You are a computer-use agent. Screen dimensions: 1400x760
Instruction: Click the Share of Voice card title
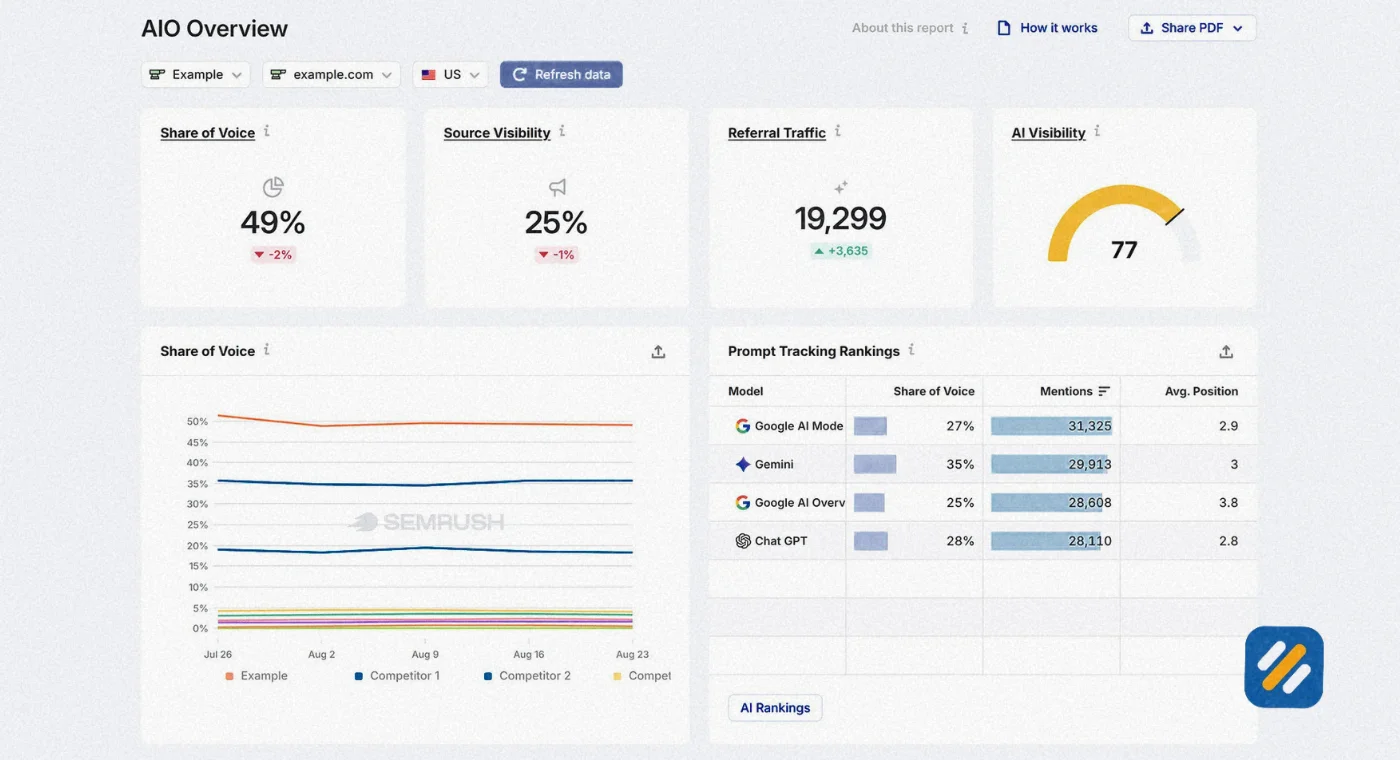tap(207, 133)
